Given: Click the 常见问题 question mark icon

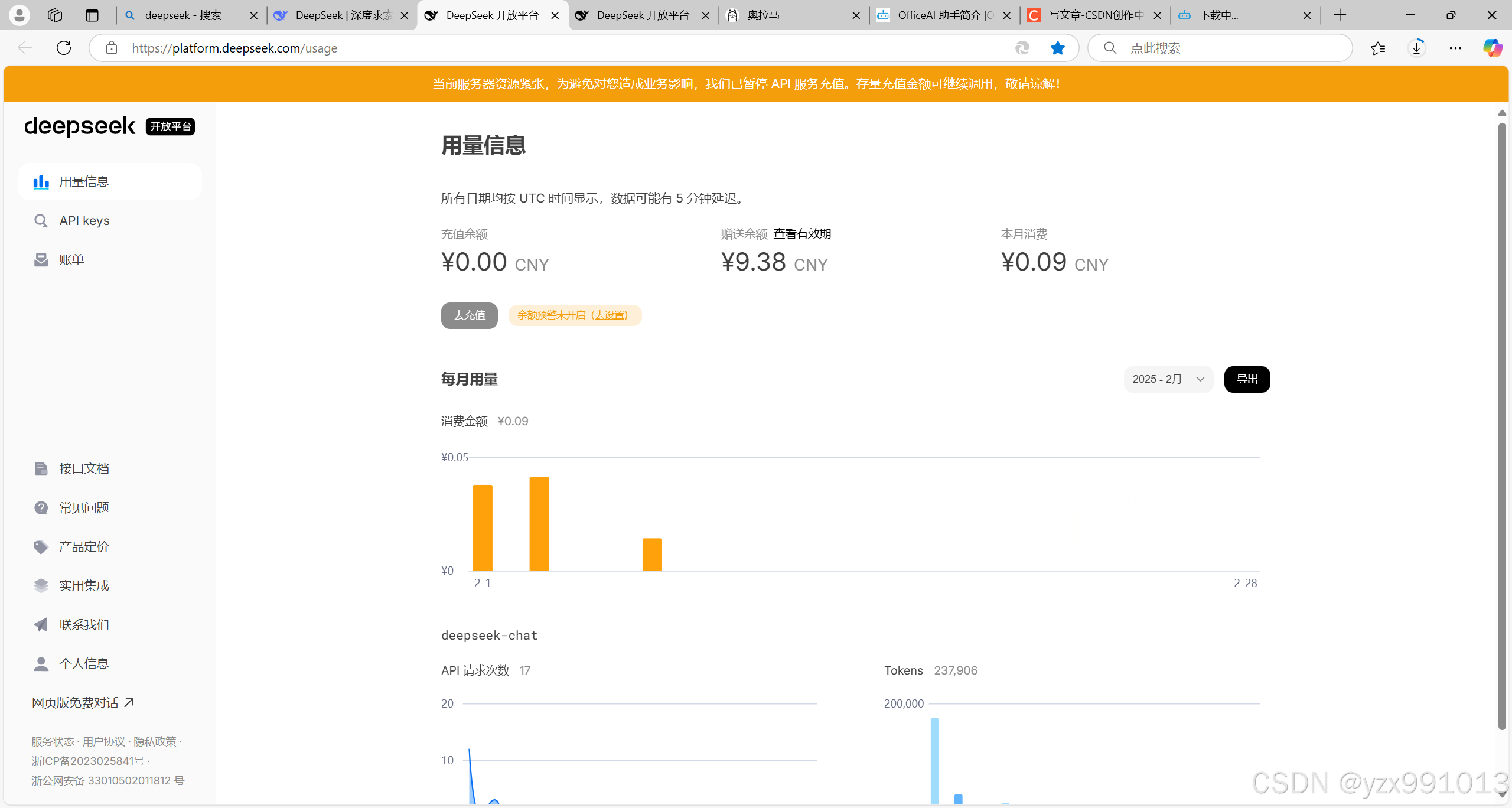Looking at the screenshot, I should (41, 508).
